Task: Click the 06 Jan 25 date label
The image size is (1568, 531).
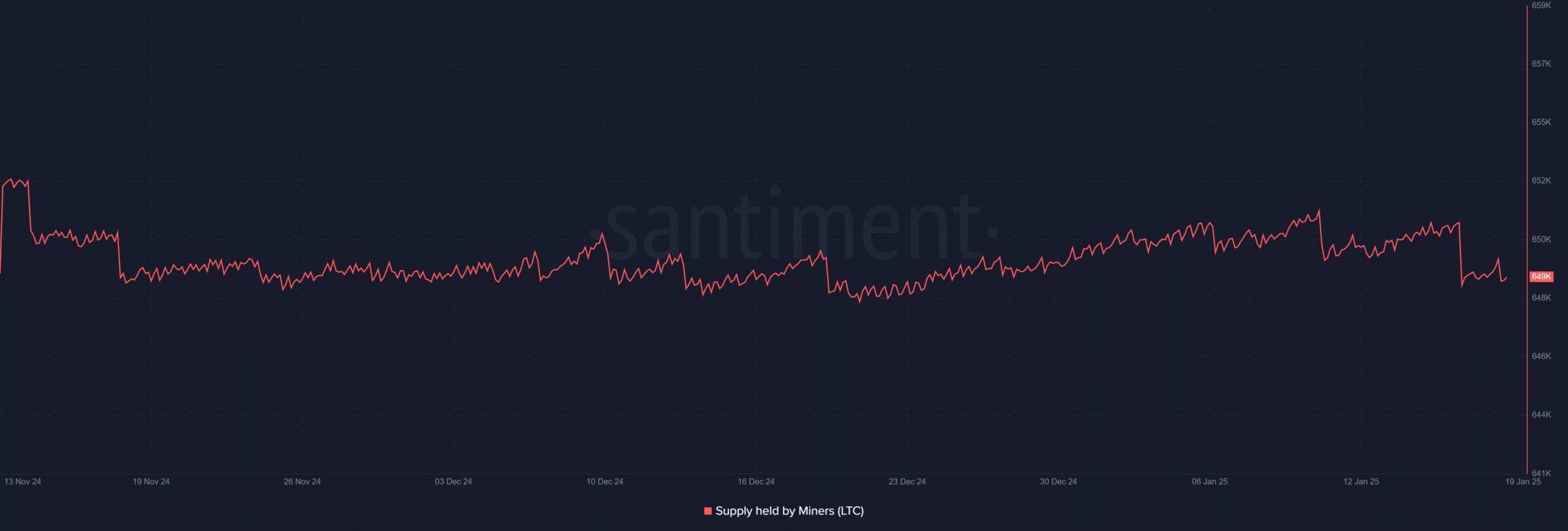Action: [x=1210, y=481]
